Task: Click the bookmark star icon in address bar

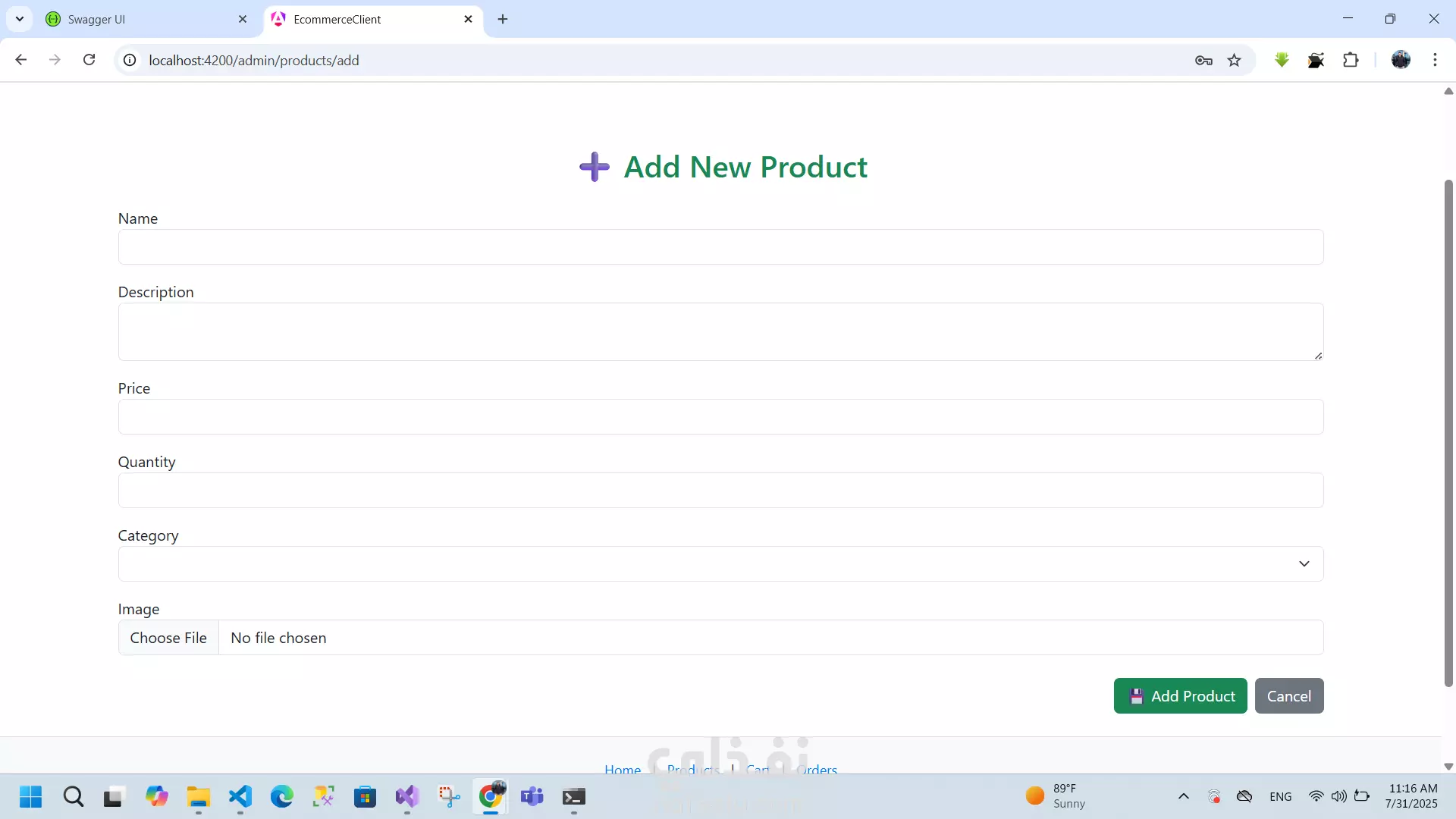Action: tap(1235, 61)
